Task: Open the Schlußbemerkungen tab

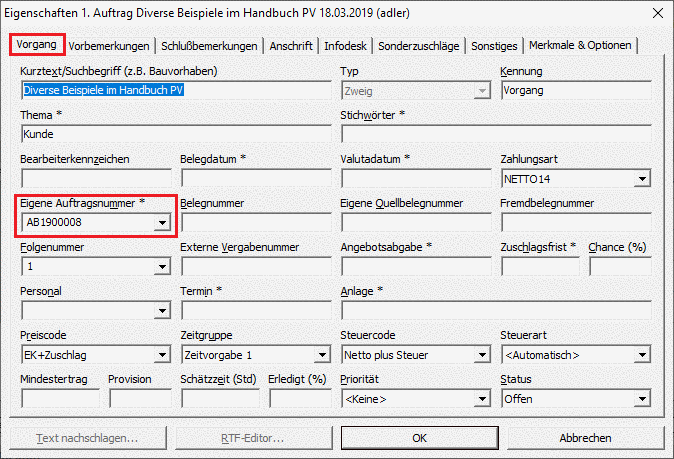Action: pos(209,46)
